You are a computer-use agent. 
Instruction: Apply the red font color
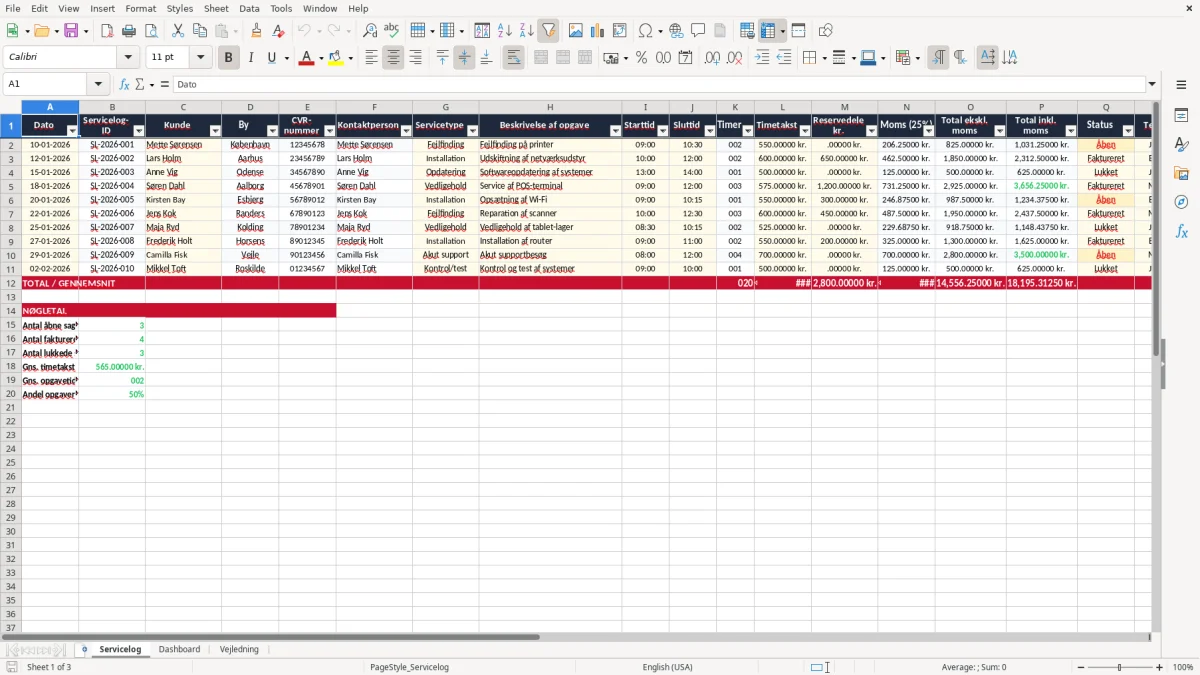pyautogui.click(x=306, y=58)
